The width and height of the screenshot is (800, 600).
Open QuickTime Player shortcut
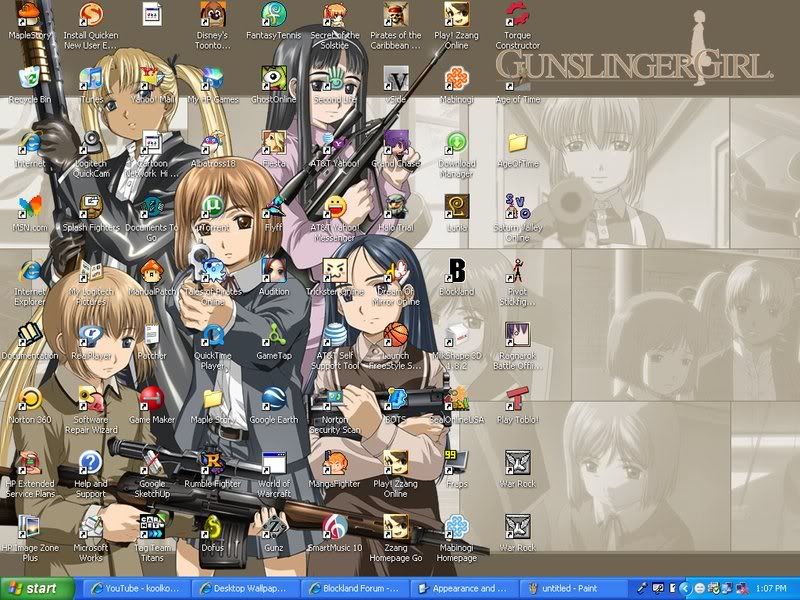point(213,335)
